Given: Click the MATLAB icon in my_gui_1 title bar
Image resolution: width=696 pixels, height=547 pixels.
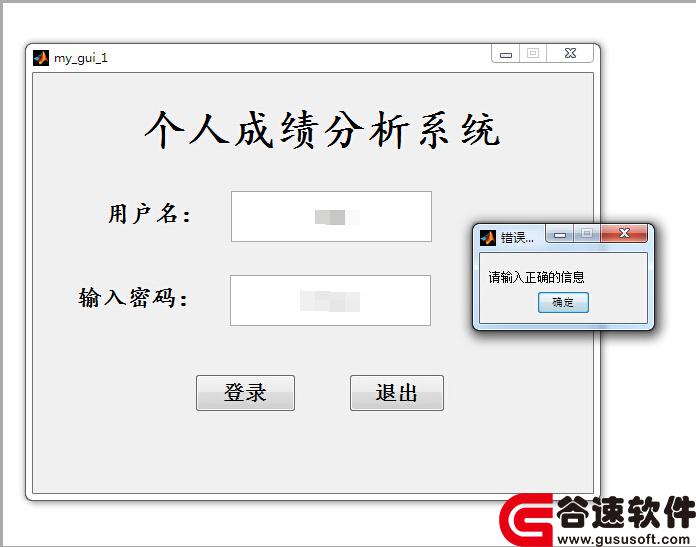Looking at the screenshot, I should click(x=41, y=58).
